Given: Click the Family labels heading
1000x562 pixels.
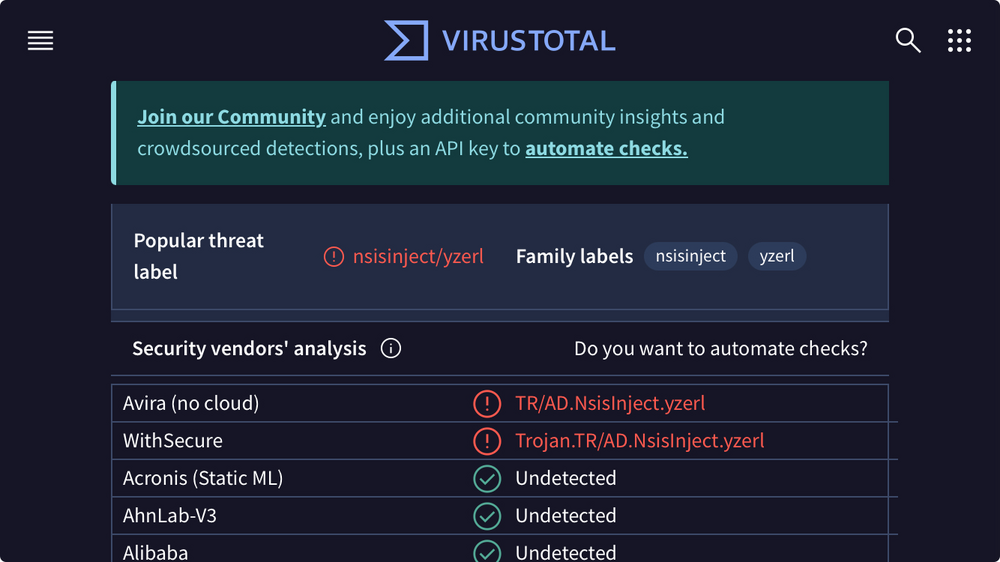Looking at the screenshot, I should click(575, 256).
